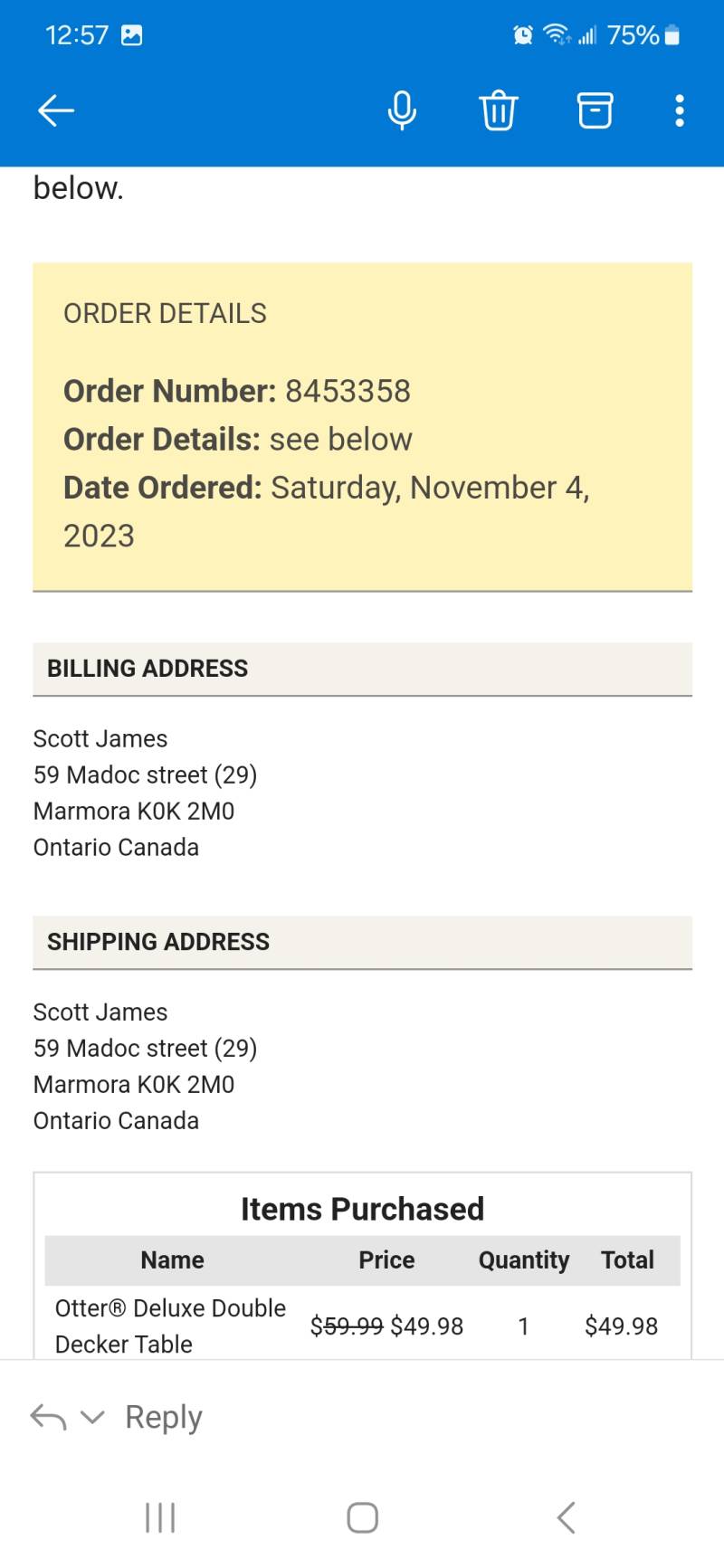Tap the Shipping Address section header
724x1568 pixels.
click(362, 942)
